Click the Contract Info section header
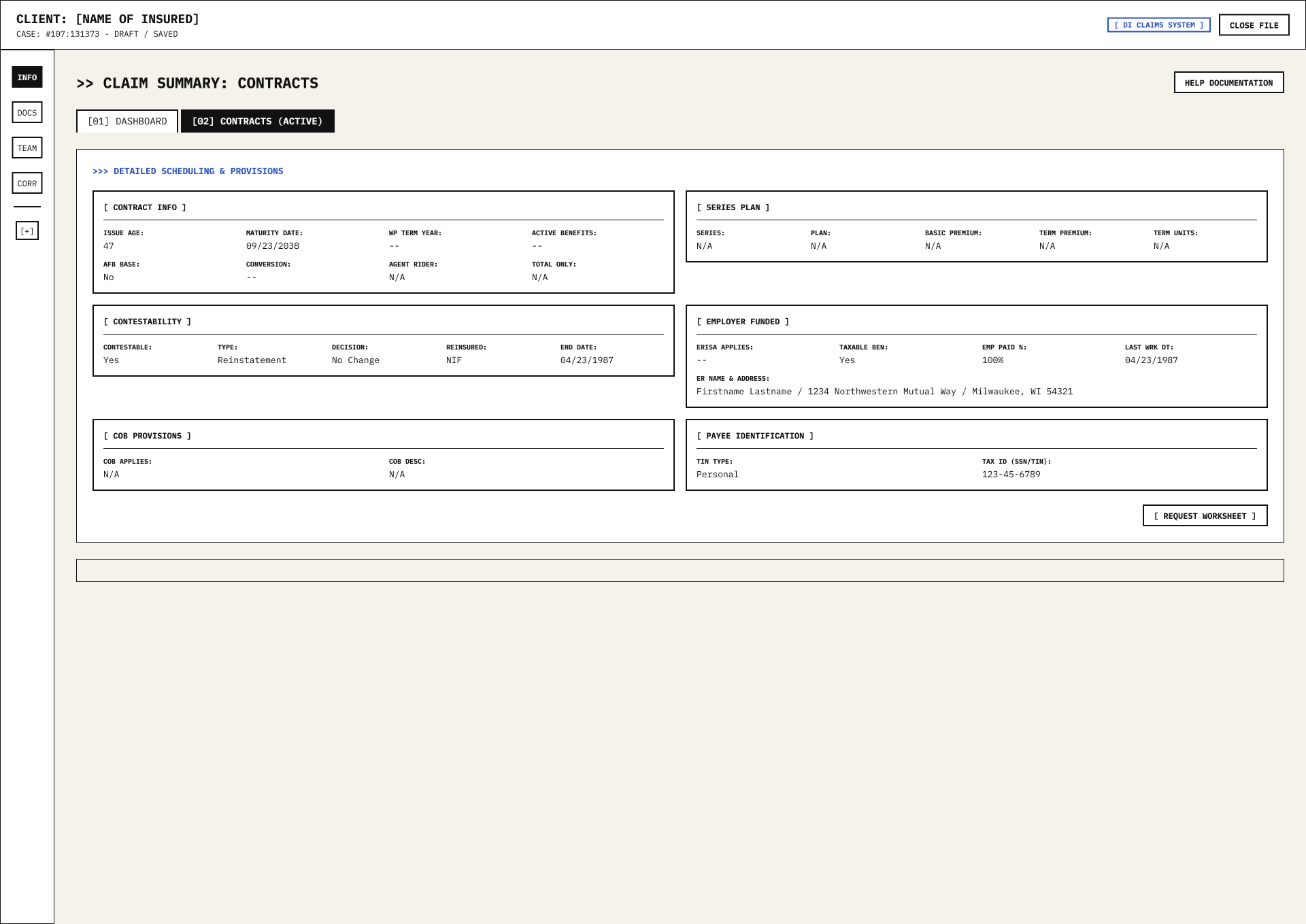This screenshot has width=1306, height=924. [x=145, y=207]
